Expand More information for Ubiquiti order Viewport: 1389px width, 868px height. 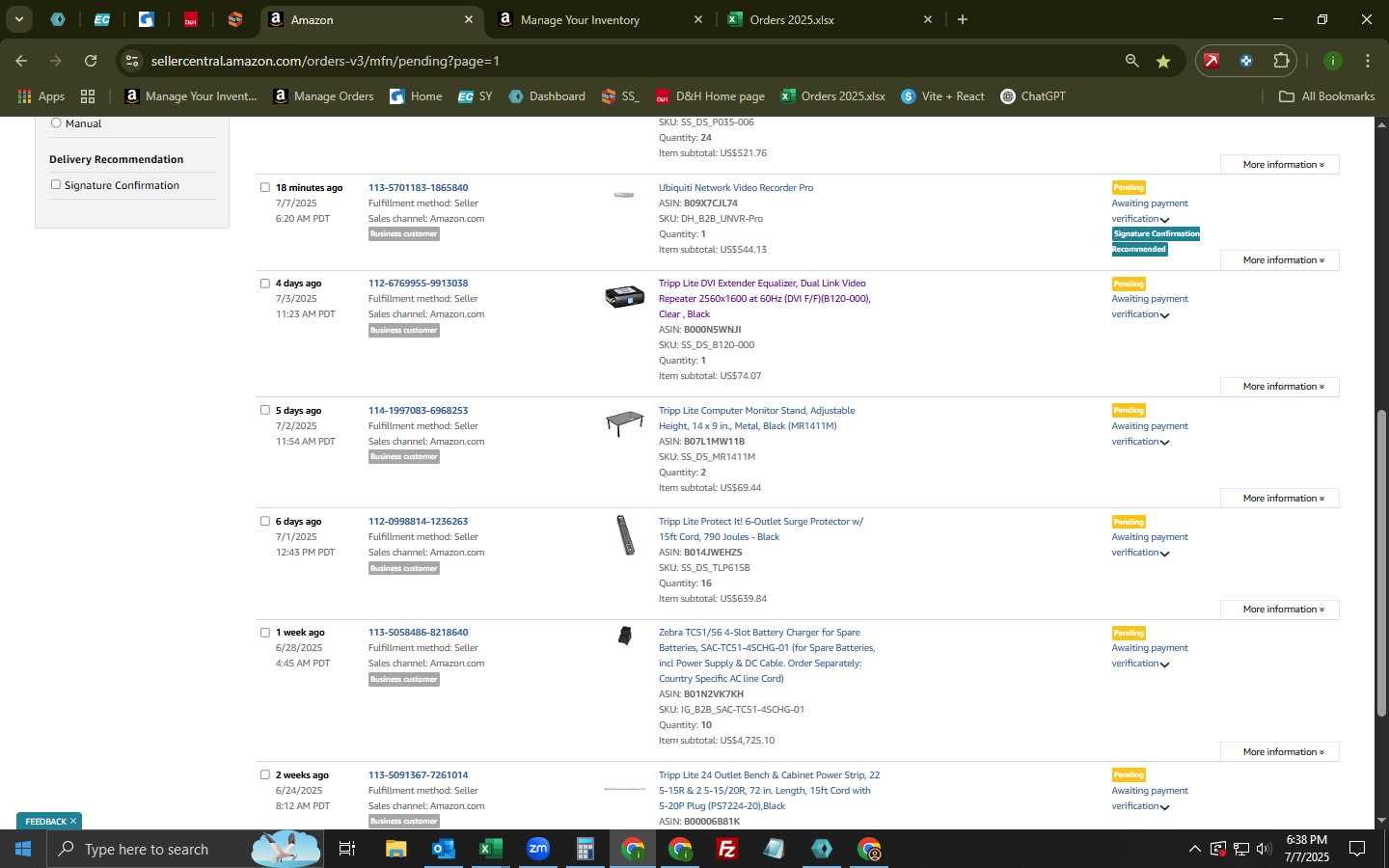click(x=1280, y=260)
